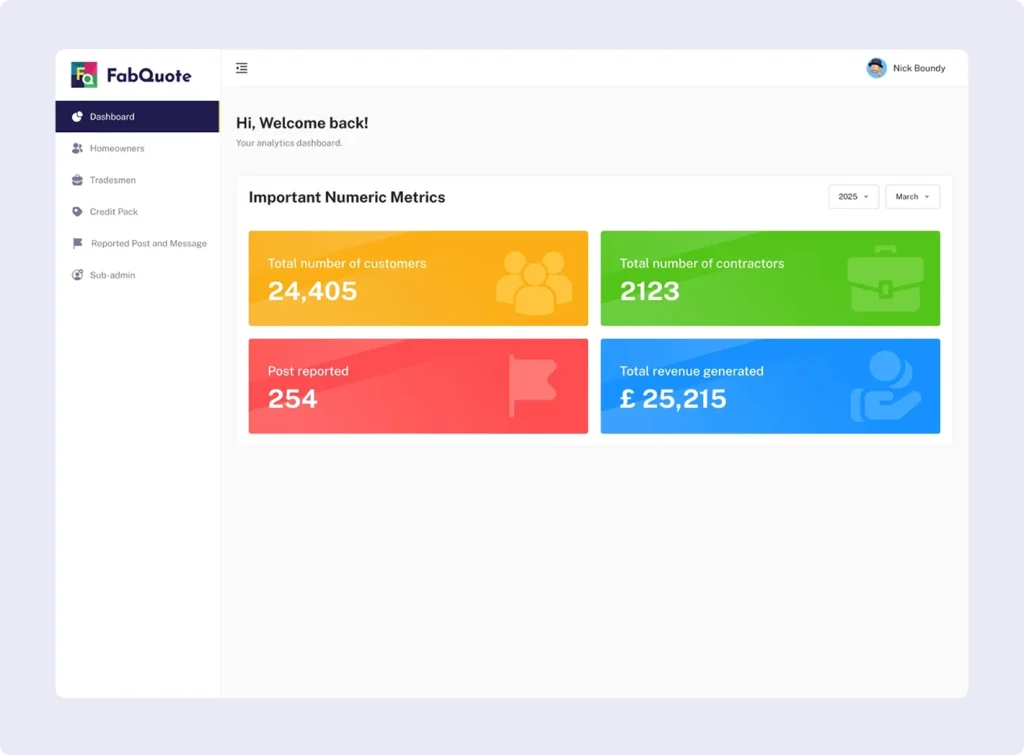The height and width of the screenshot is (755, 1024).
Task: Click the Tradesmen briefcase icon
Action: click(x=77, y=180)
